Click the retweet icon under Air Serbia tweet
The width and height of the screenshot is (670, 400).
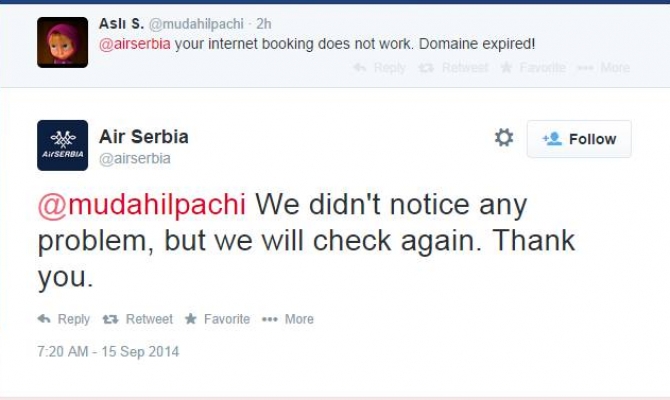click(112, 319)
